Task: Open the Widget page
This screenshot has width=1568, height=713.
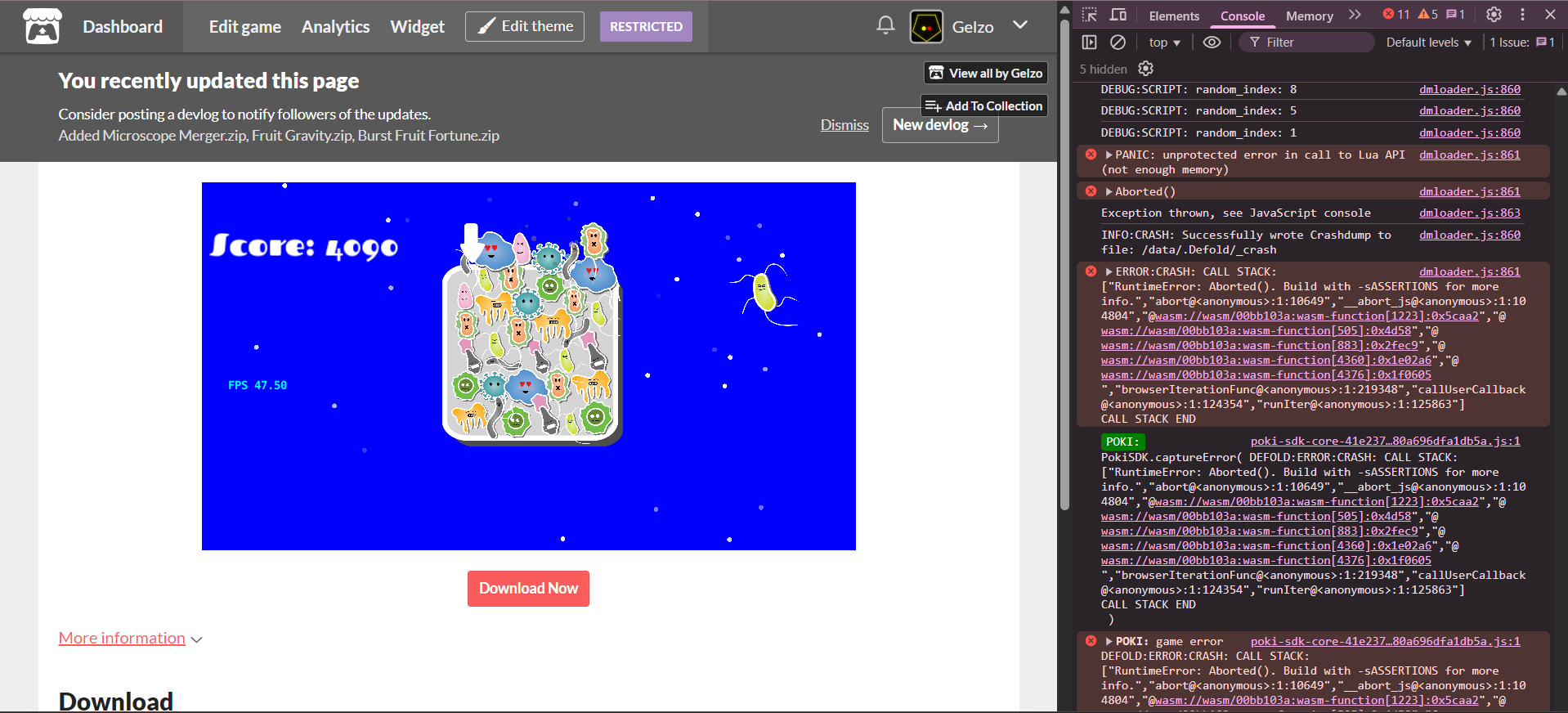Action: pos(417,26)
